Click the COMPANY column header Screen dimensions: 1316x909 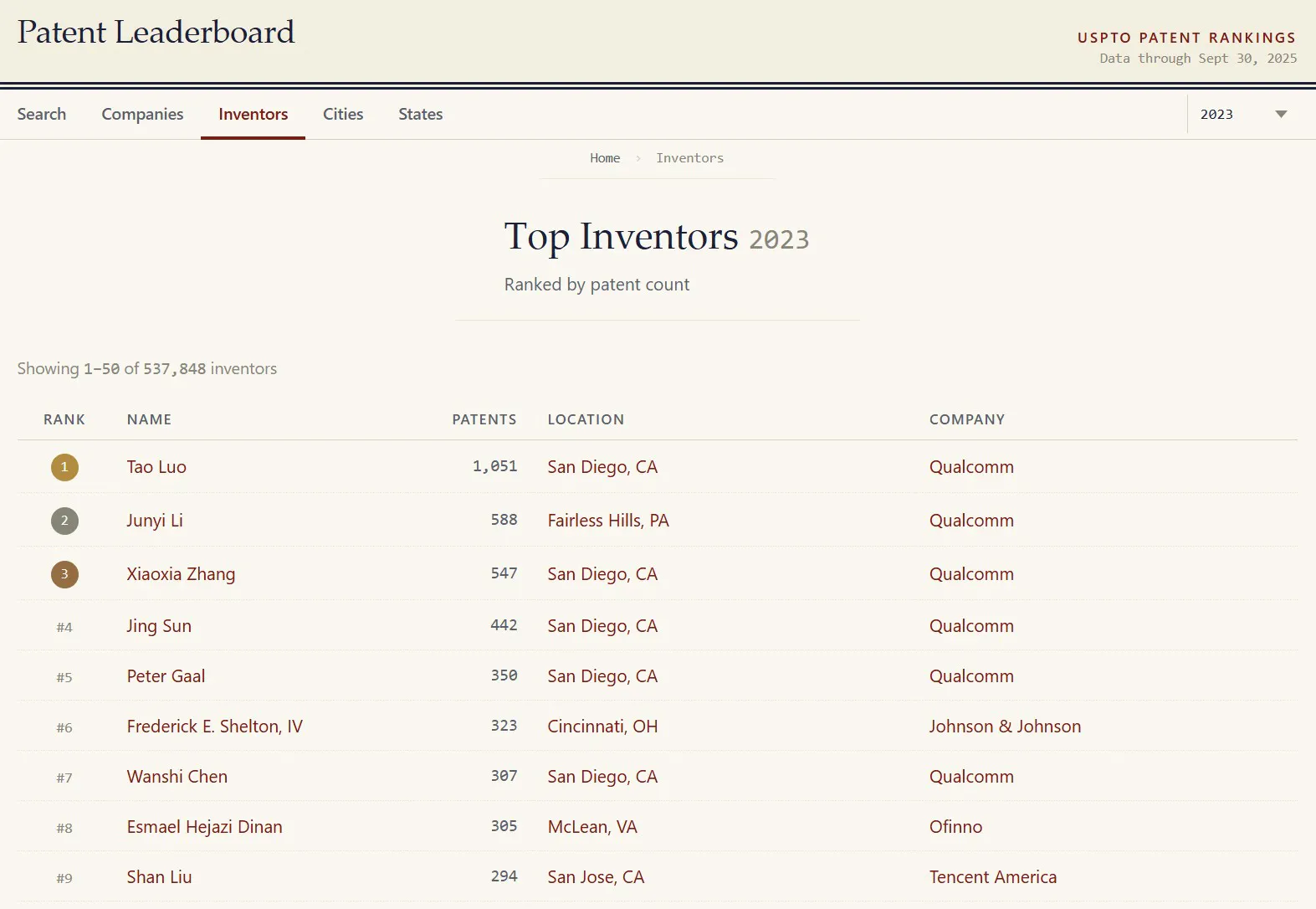coord(967,419)
